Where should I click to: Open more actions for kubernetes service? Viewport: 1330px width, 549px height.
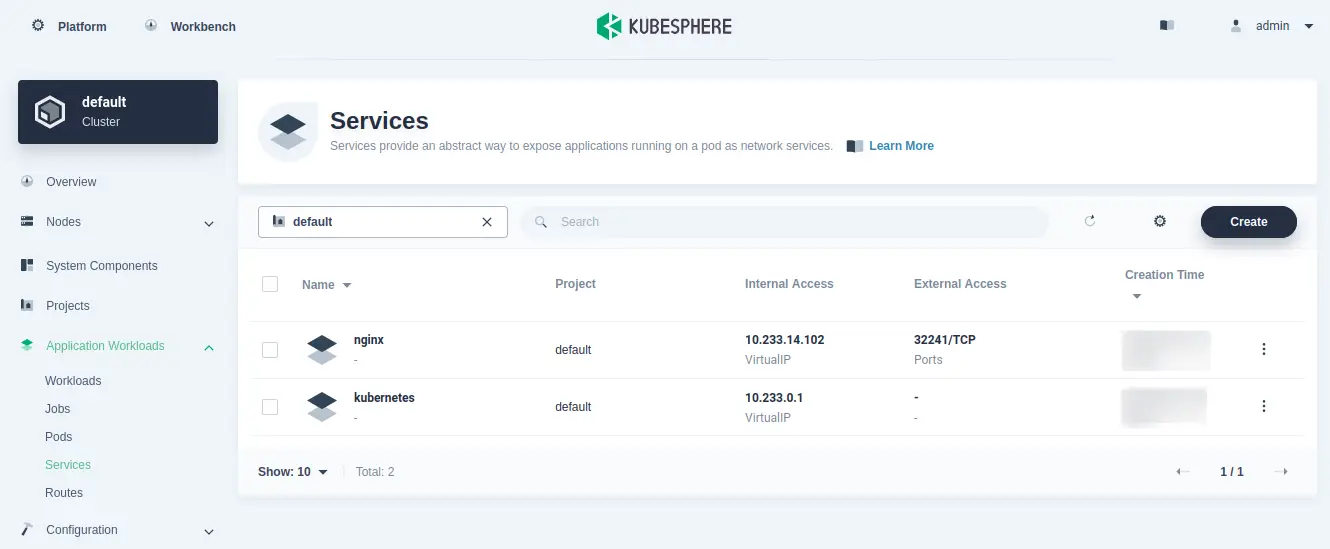pos(1264,406)
